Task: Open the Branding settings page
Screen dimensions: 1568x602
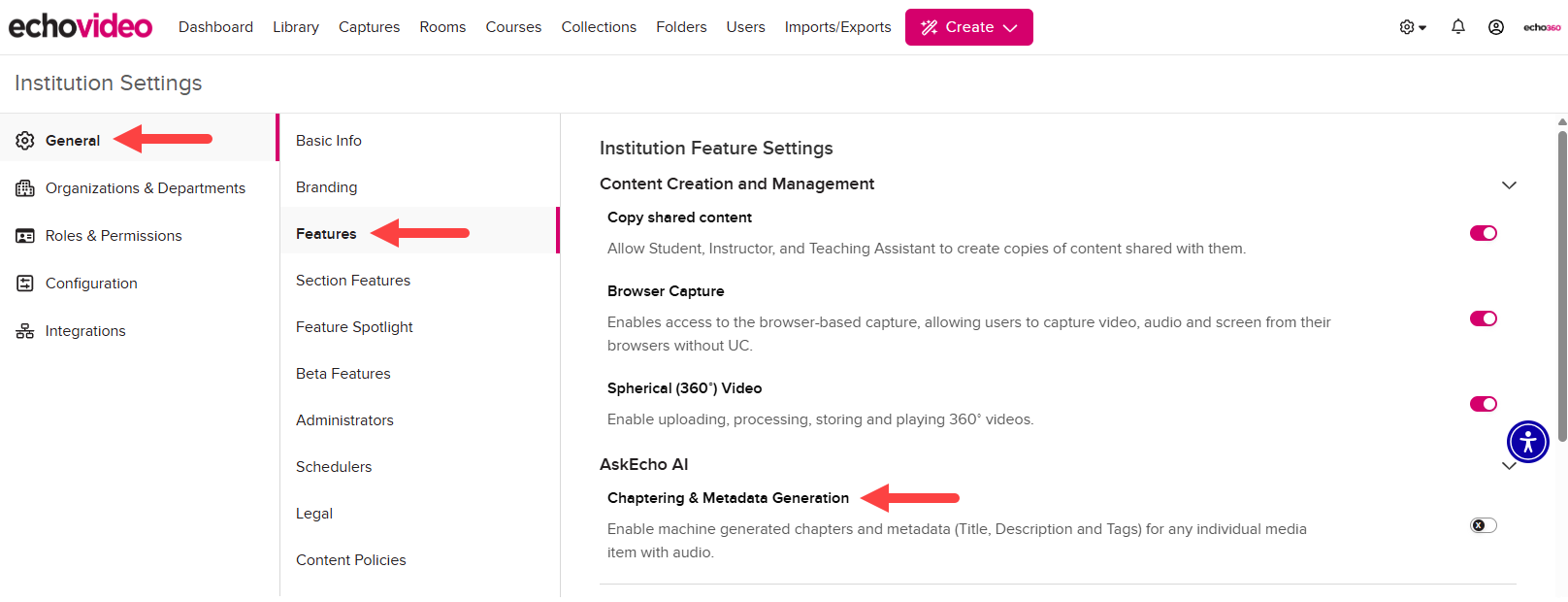Action: click(x=326, y=186)
